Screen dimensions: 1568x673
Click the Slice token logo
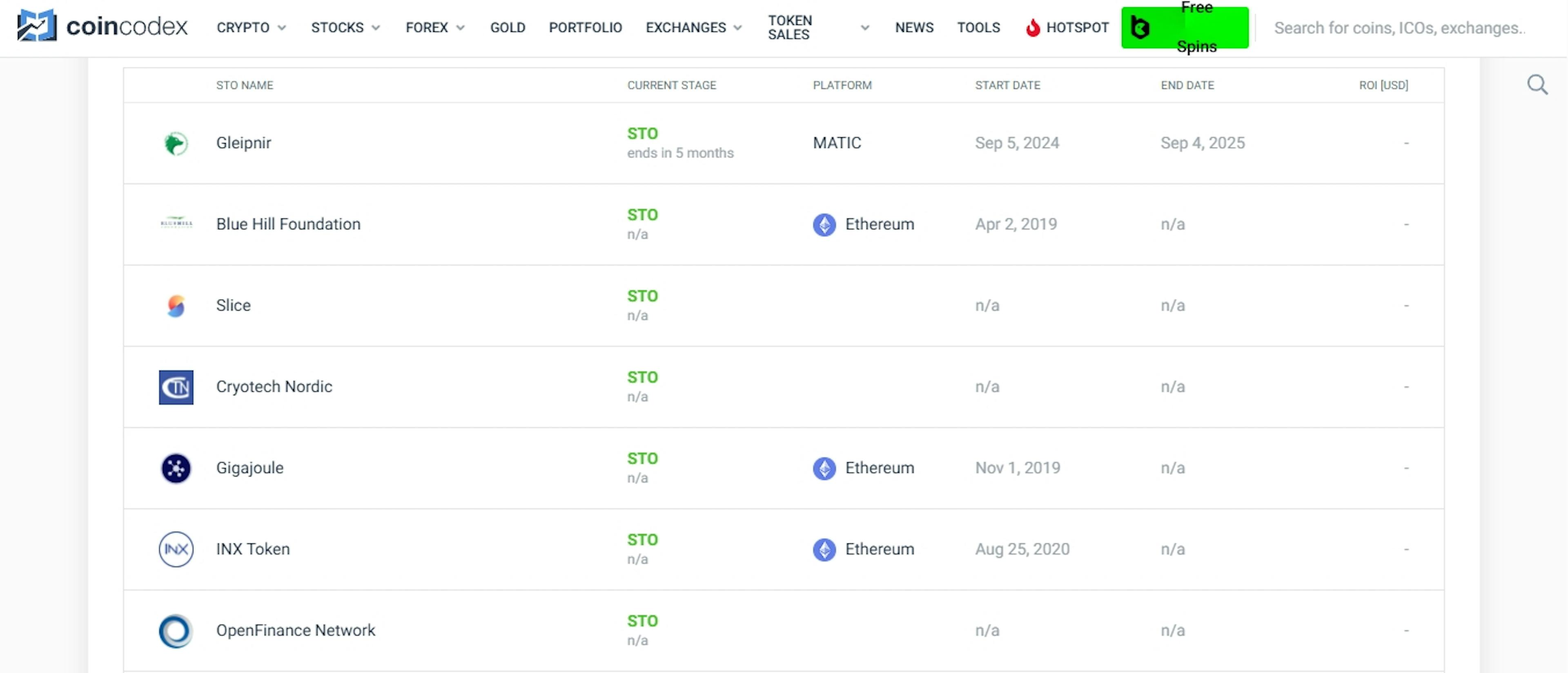pyautogui.click(x=176, y=306)
